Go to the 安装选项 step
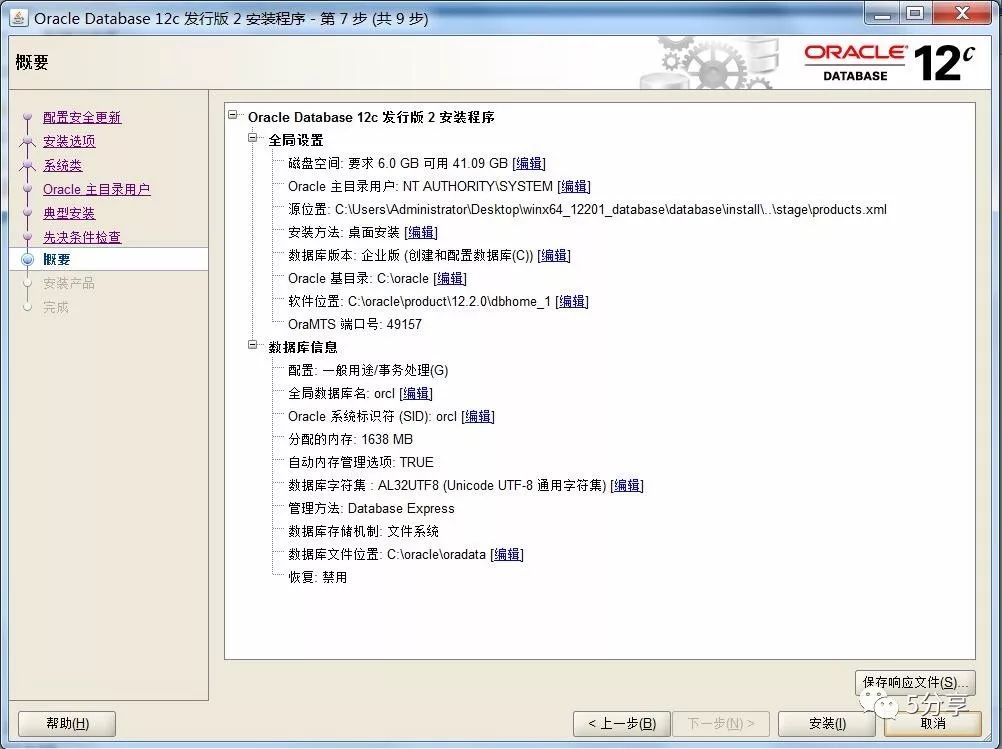Viewport: 1002px width, 749px height. [x=69, y=141]
